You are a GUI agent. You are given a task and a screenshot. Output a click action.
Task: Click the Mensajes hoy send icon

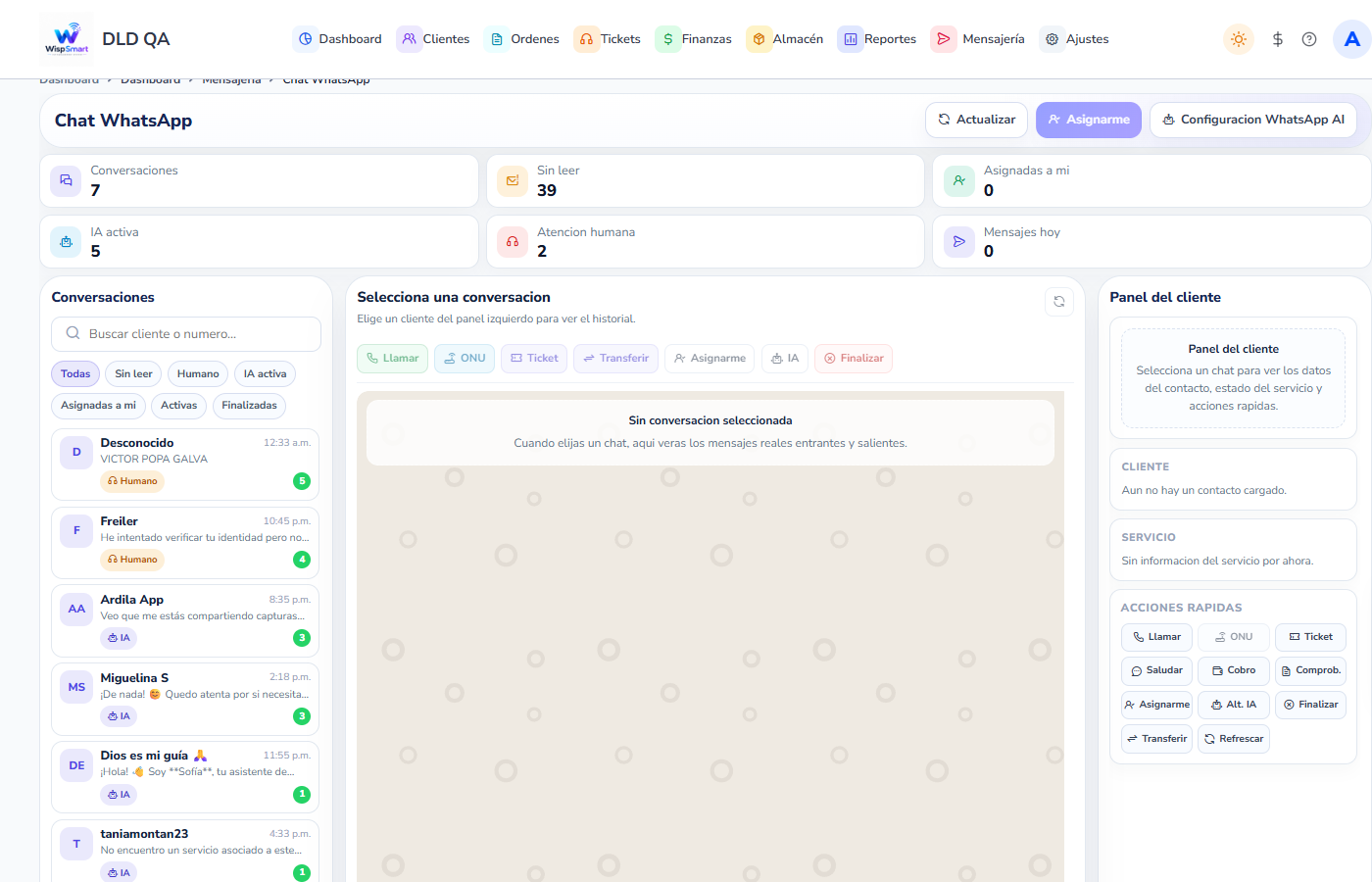959,241
